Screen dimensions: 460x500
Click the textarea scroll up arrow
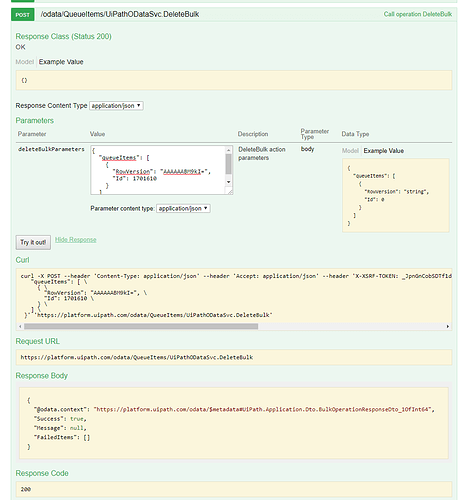point(229,151)
